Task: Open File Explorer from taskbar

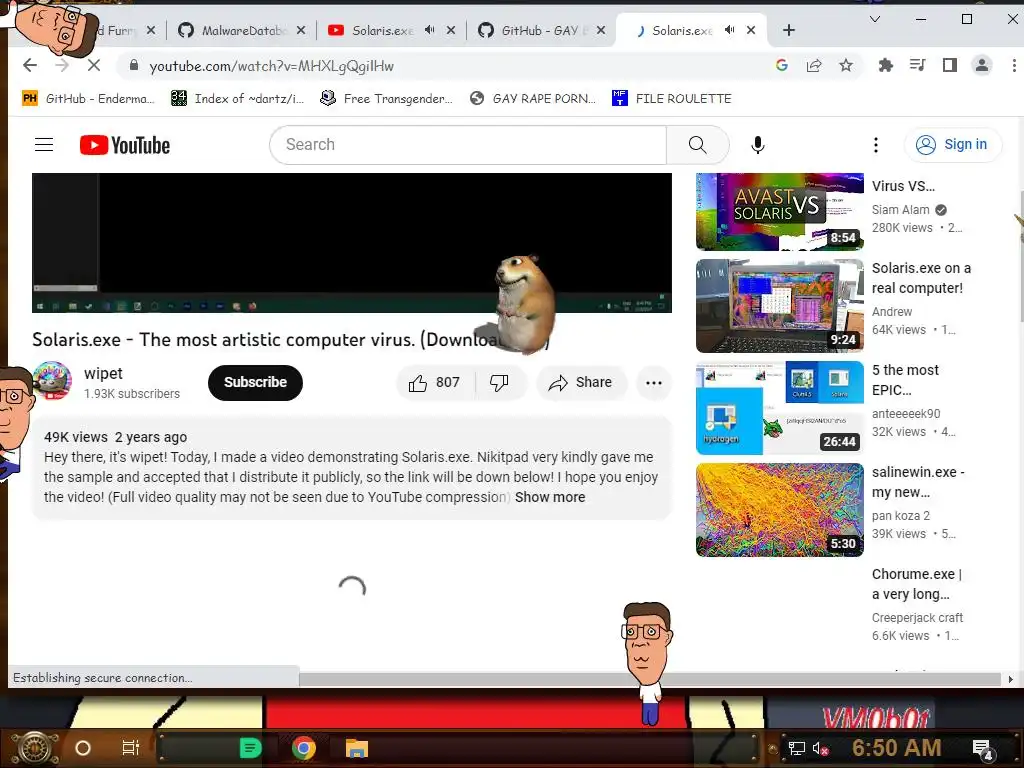Action: click(357, 748)
